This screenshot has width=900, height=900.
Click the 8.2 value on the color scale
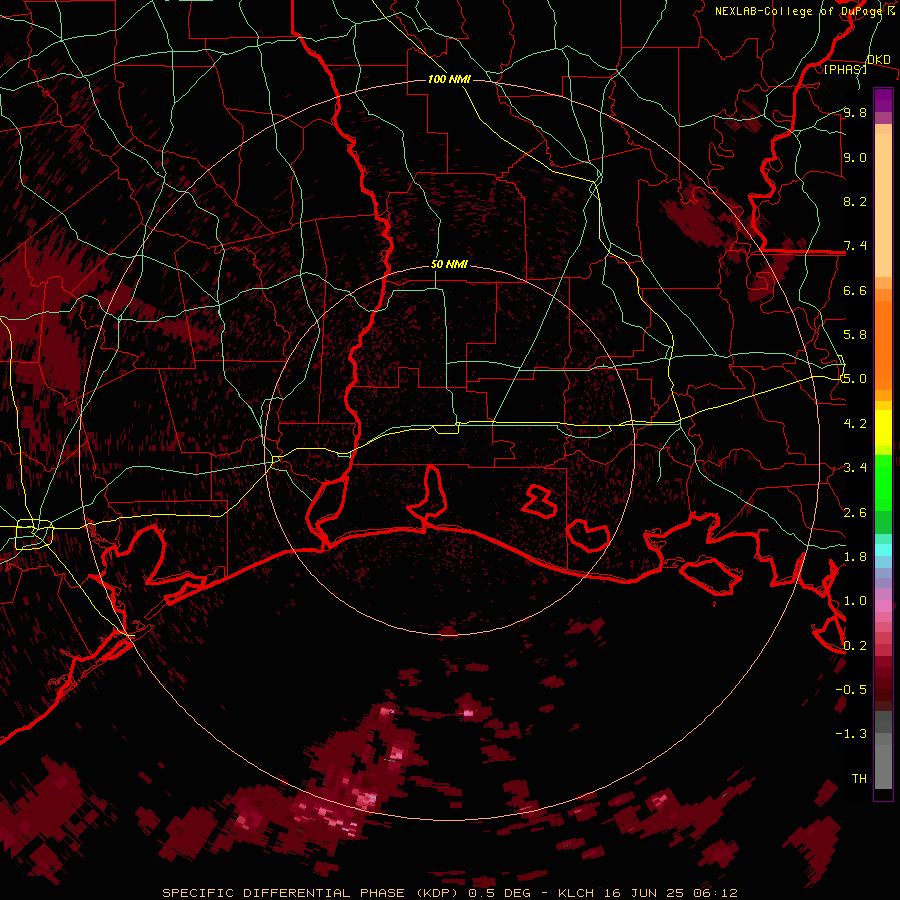[855, 201]
